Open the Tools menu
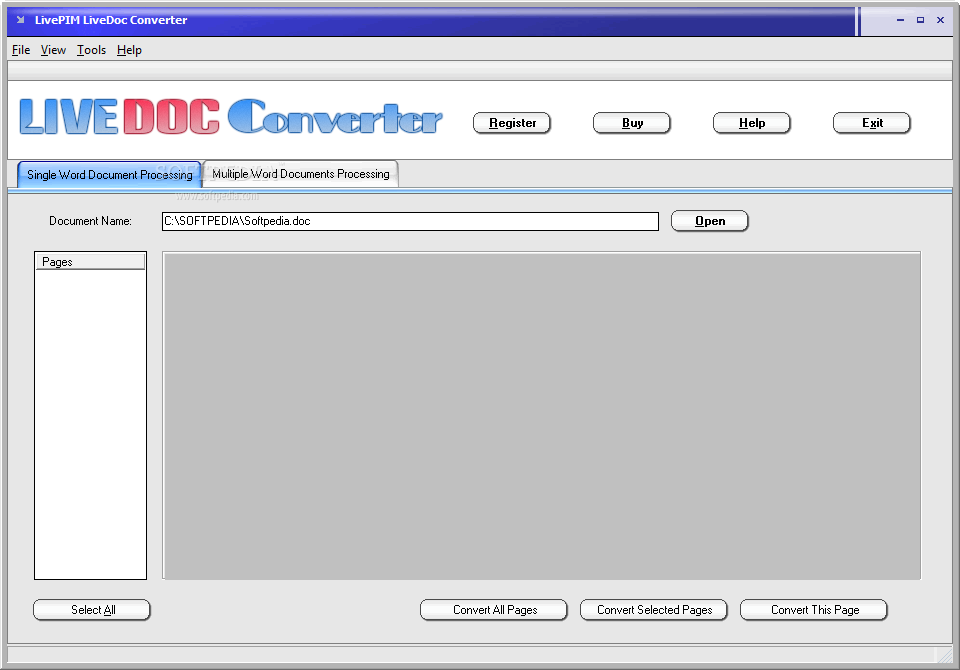Image resolution: width=960 pixels, height=670 pixels. (91, 50)
